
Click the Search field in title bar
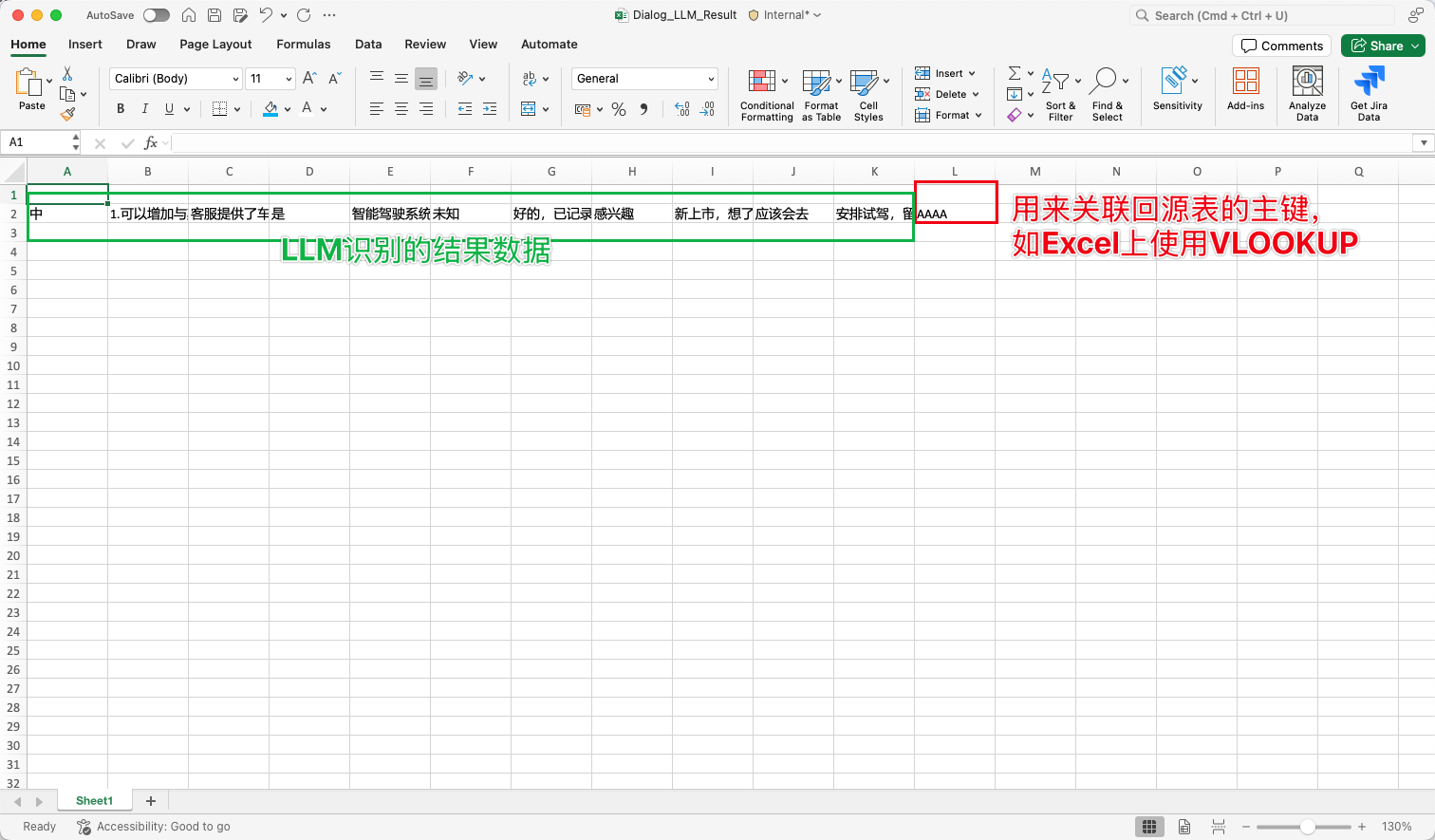1262,15
